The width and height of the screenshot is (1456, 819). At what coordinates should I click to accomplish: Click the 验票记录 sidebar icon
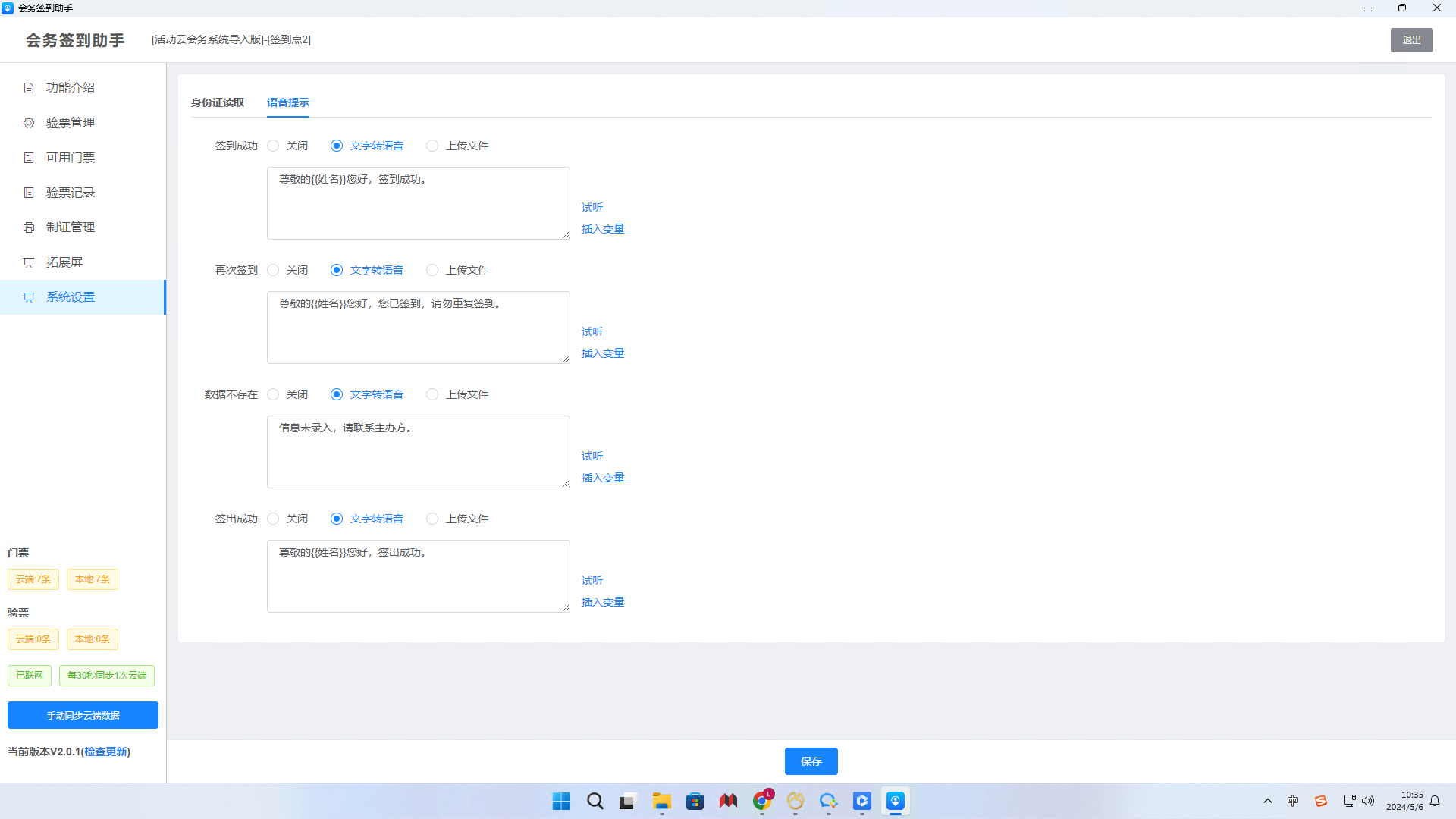(29, 193)
